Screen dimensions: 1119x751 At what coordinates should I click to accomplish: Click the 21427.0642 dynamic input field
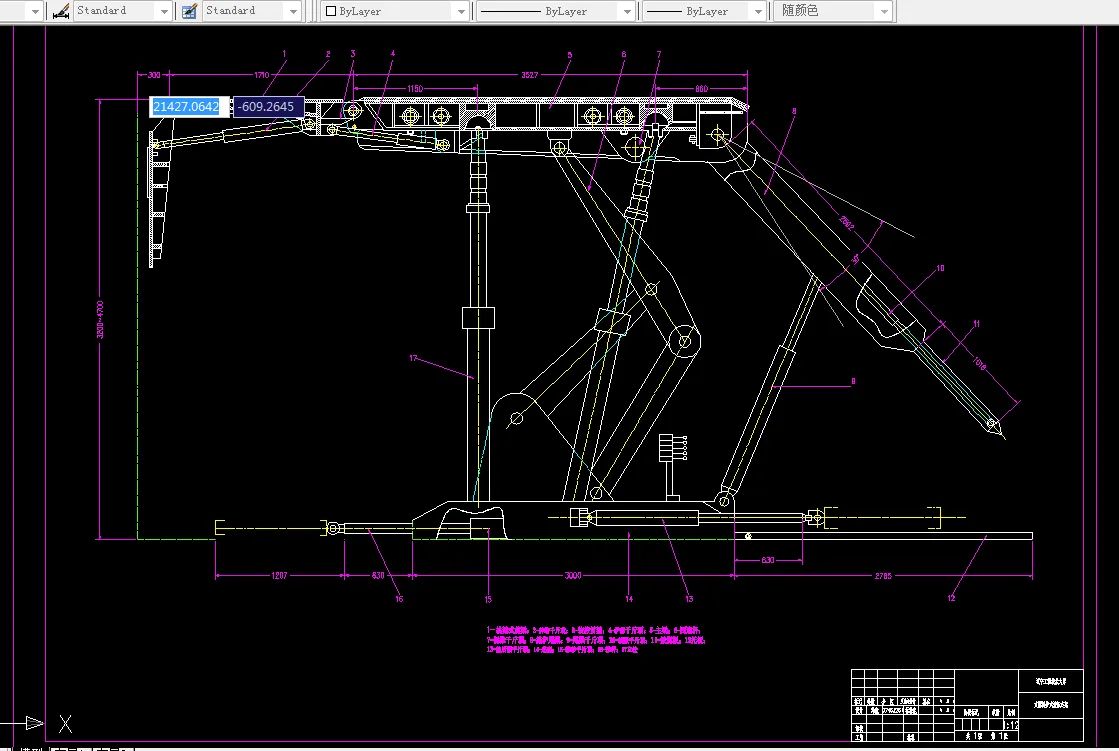coord(189,106)
